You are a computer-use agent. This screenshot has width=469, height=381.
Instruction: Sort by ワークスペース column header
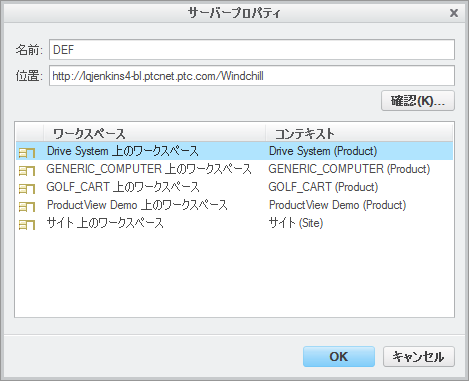click(x=154, y=133)
